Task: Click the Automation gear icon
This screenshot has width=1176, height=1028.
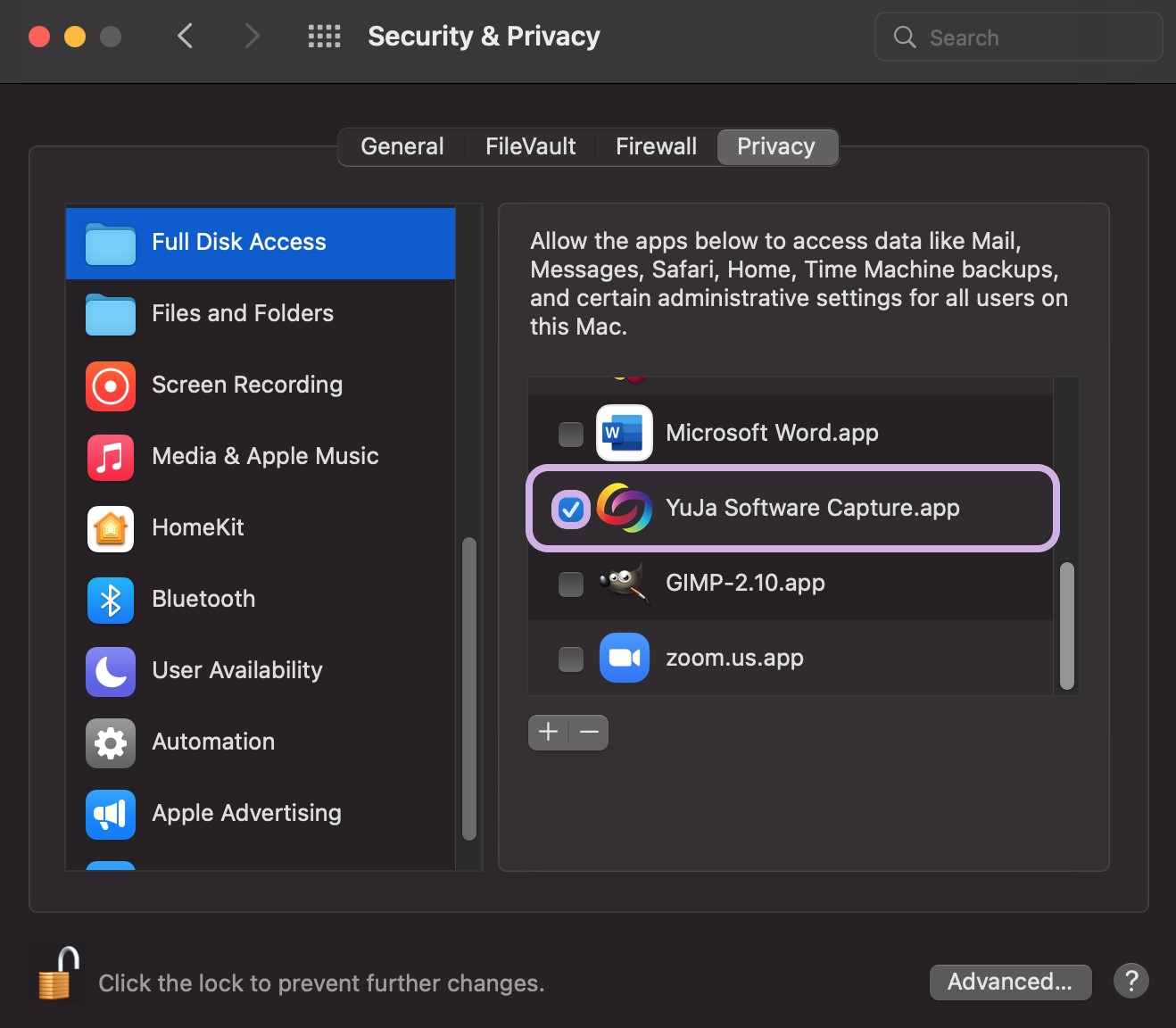Action: [111, 742]
